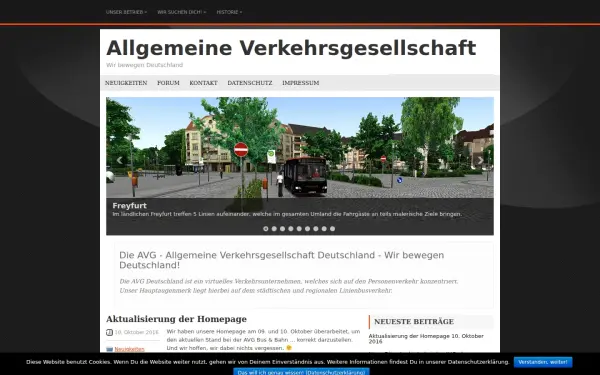Select the seventh slideshow pagination dot
Screen dimensions: 600x375
point(316,229)
